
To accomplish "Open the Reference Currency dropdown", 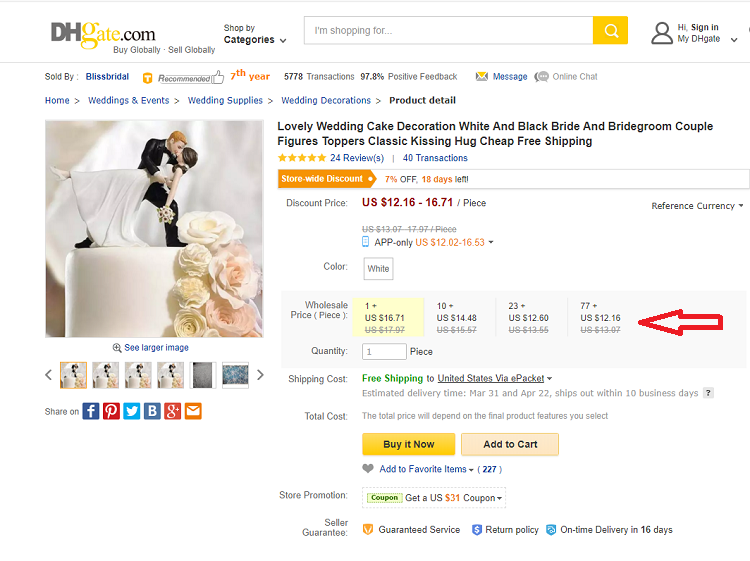I will click(x=697, y=206).
